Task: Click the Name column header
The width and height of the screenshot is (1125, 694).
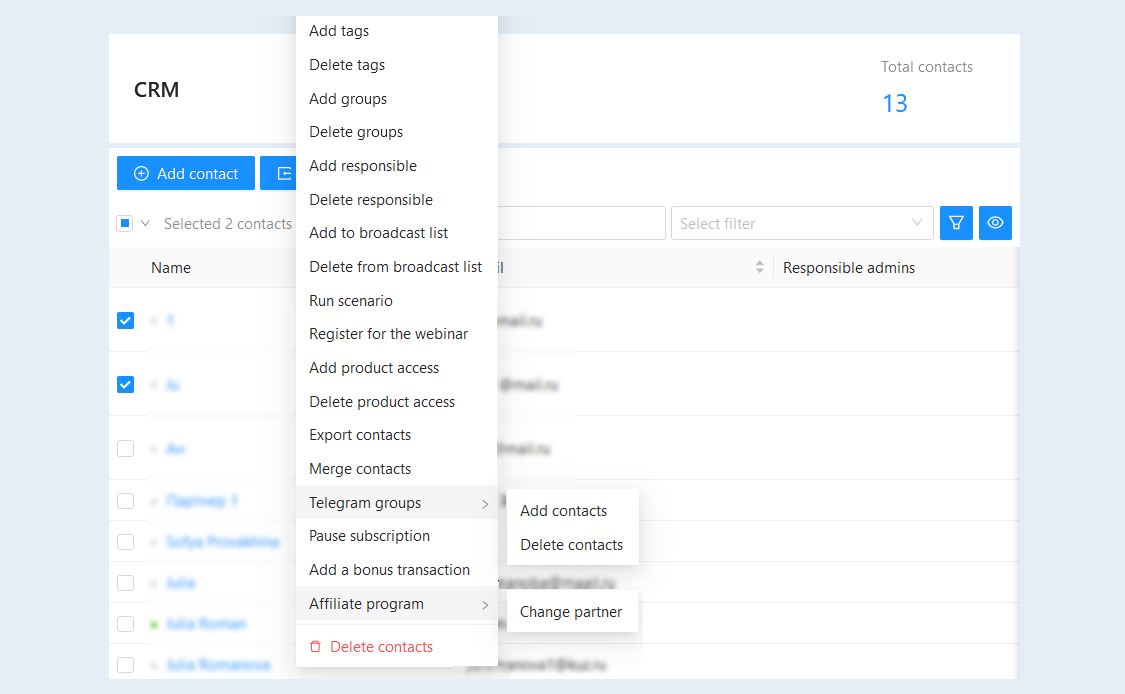Action: tap(171, 268)
